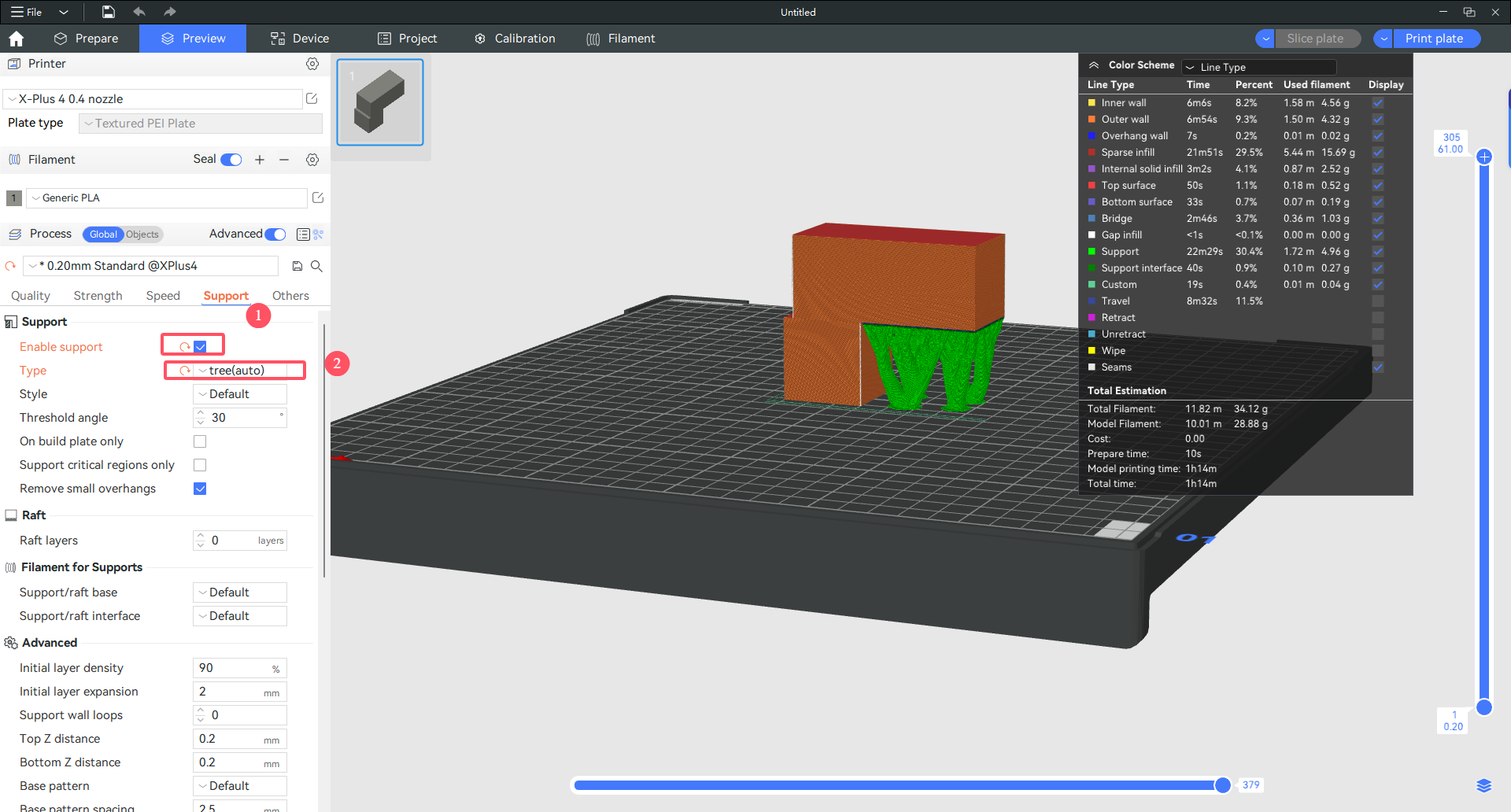The height and width of the screenshot is (812, 1511).
Task: Enable the On build plate only checkbox
Action: pos(200,441)
